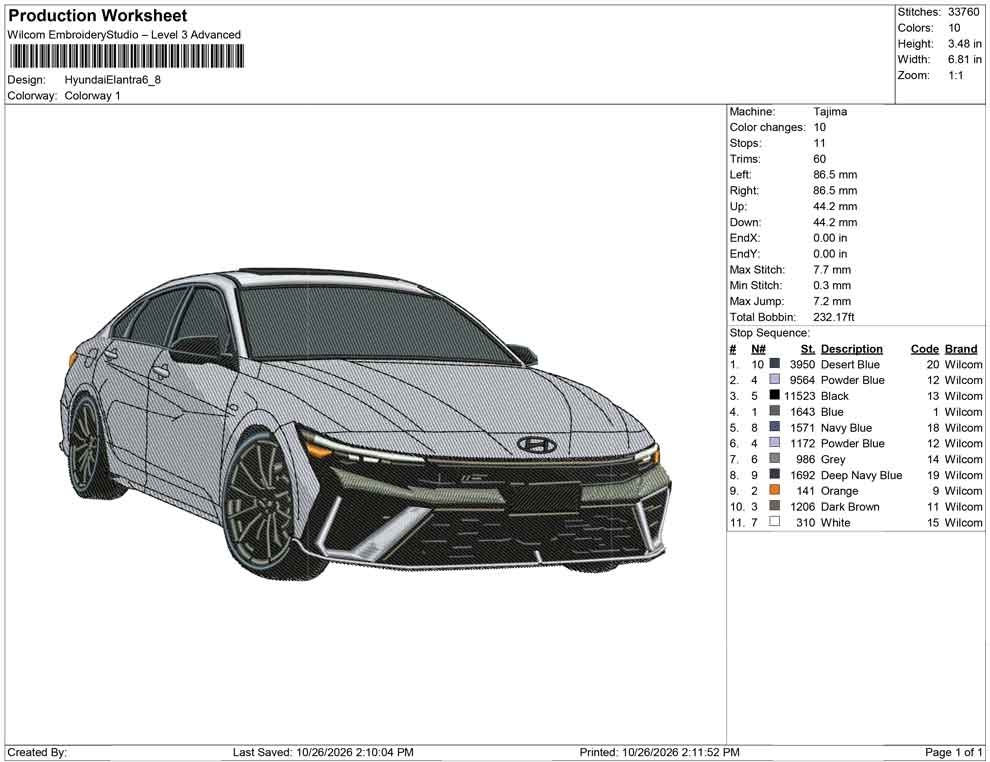This screenshot has width=990, height=762.
Task: Select the "1172" Powder Blue stitch count
Action: (x=802, y=443)
